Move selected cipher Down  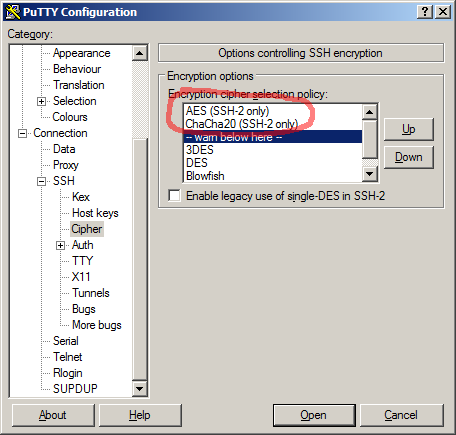[409, 157]
